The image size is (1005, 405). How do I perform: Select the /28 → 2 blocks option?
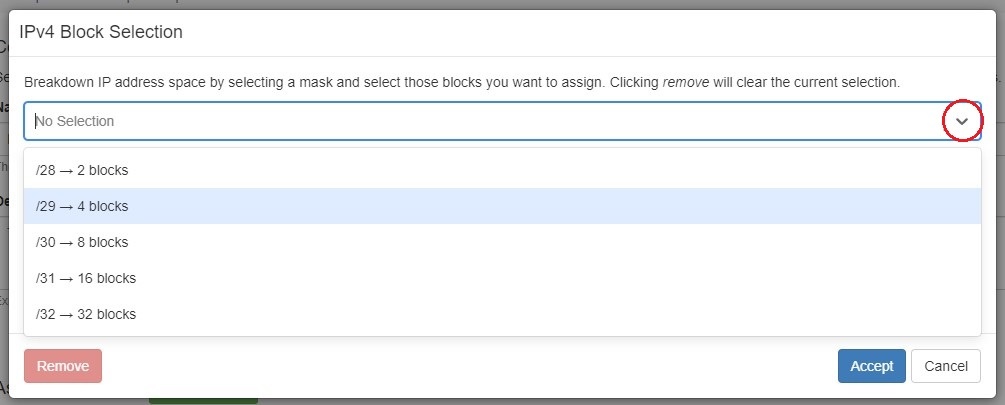pos(82,170)
